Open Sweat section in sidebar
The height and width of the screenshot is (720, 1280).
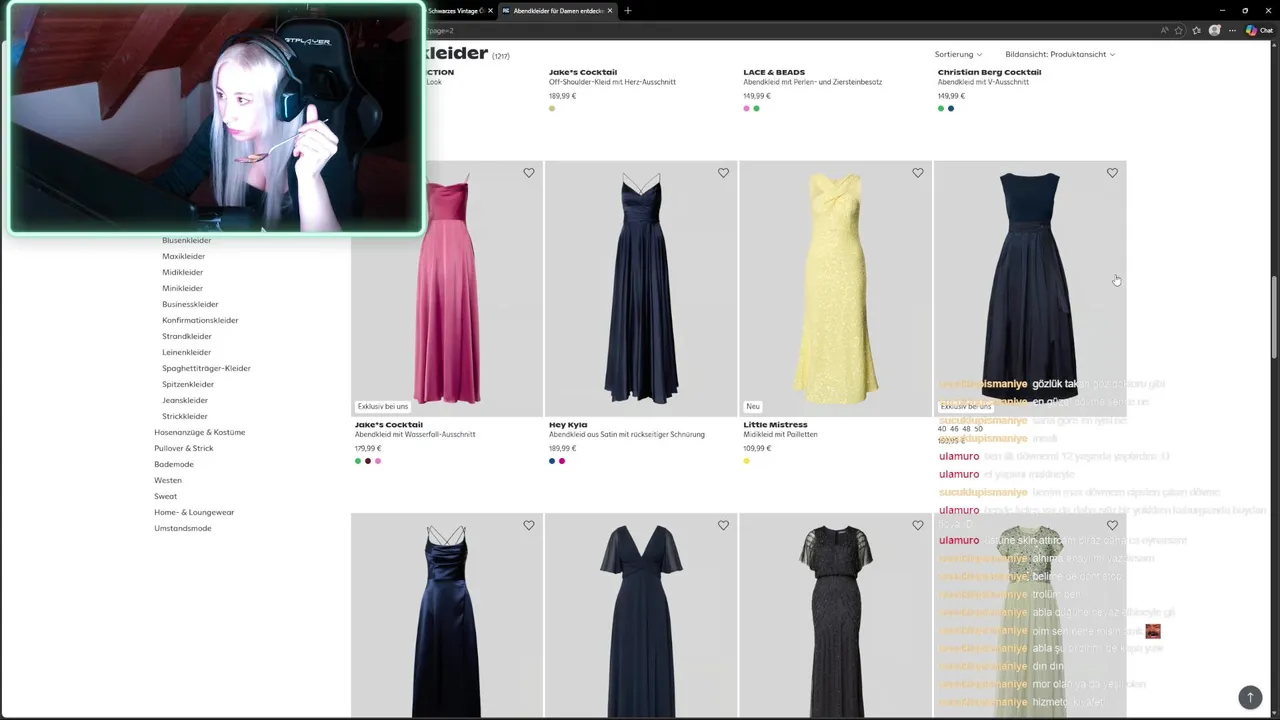pos(165,496)
